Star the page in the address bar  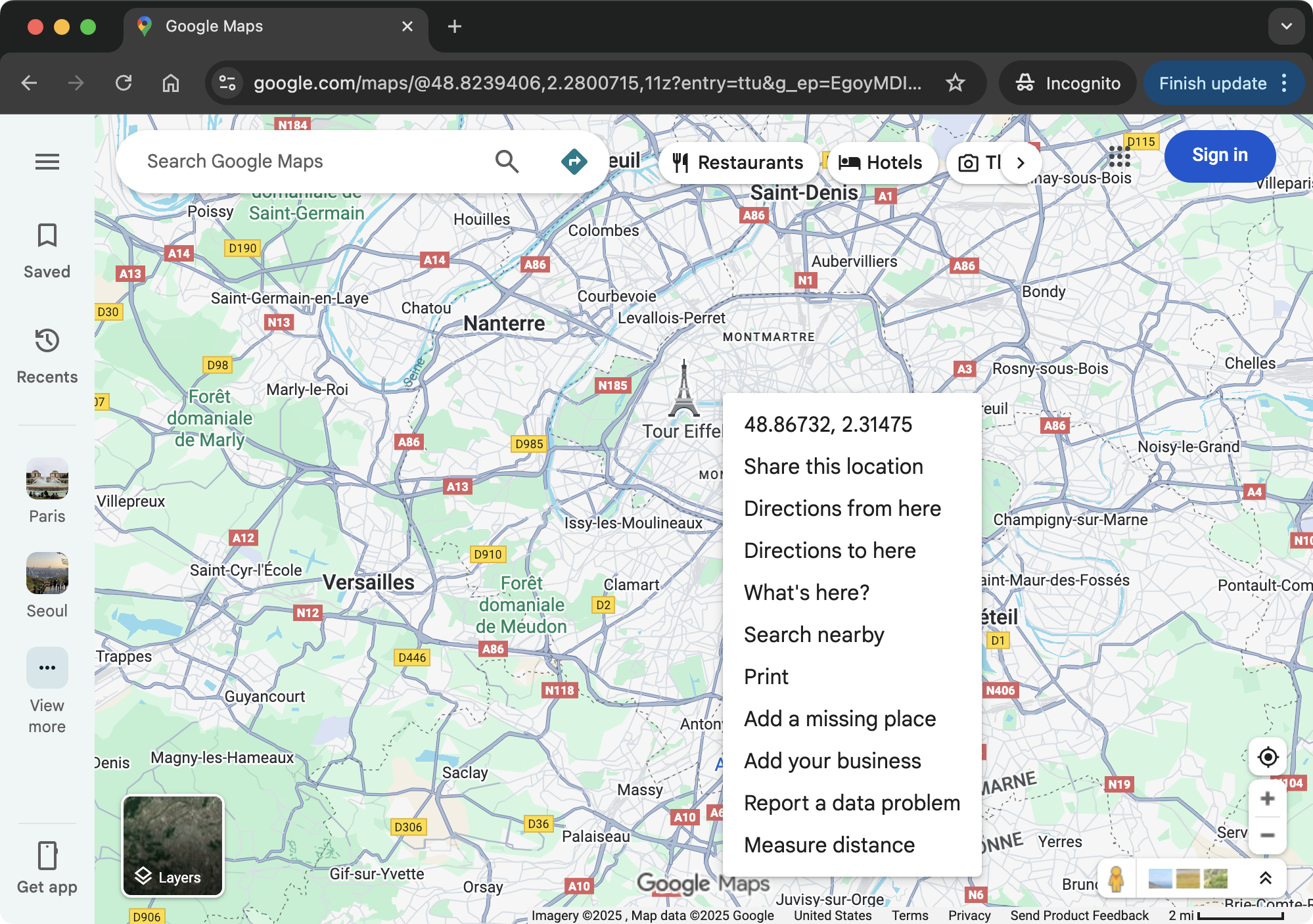click(x=956, y=83)
